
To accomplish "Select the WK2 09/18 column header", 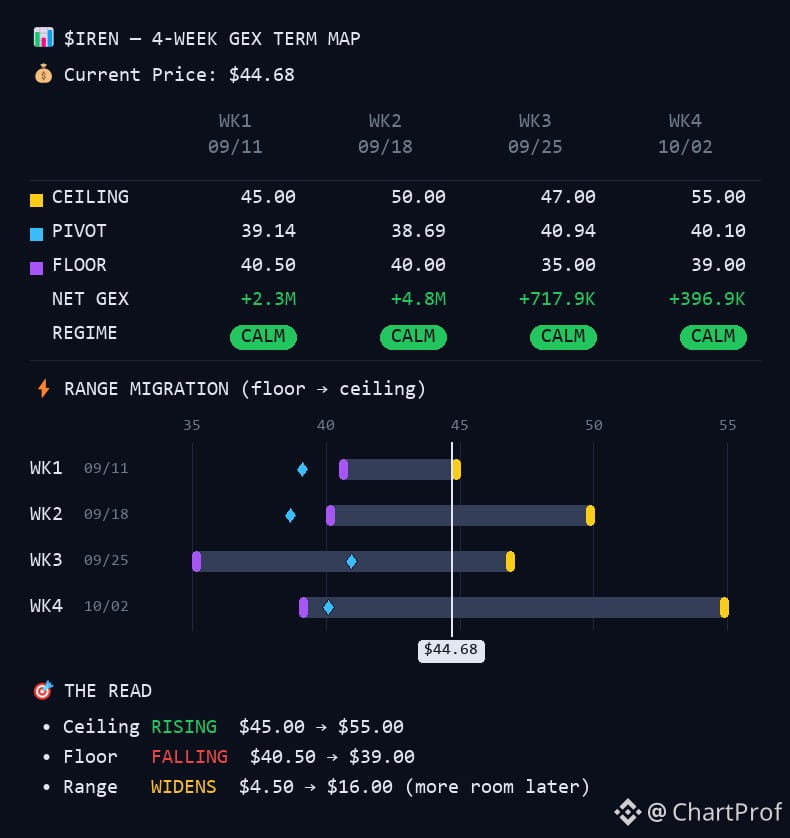I will tap(385, 134).
